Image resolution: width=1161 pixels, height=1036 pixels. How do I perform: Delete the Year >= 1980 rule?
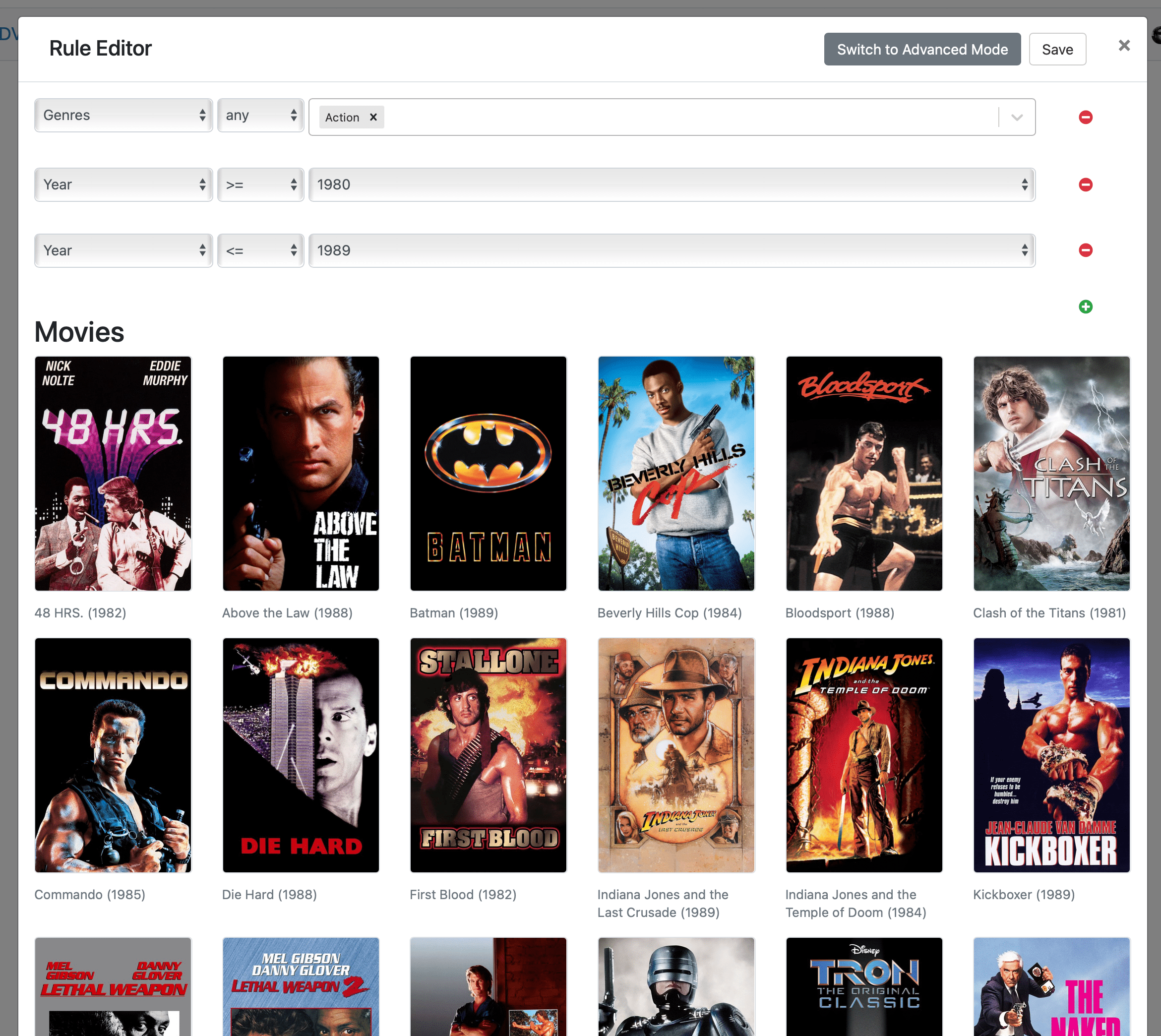[x=1085, y=184]
